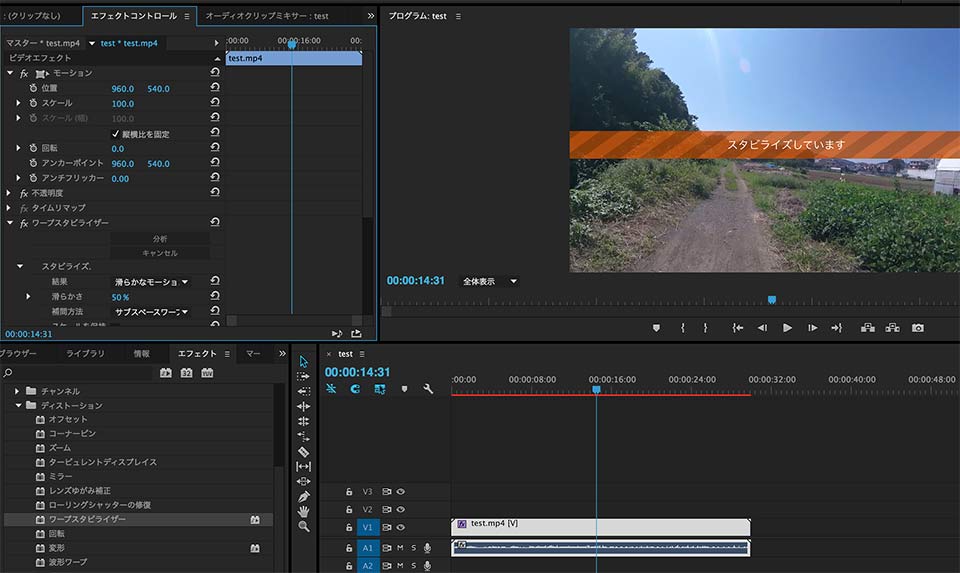Mark In point in Program monitor
The image size is (960, 573).
[x=683, y=328]
